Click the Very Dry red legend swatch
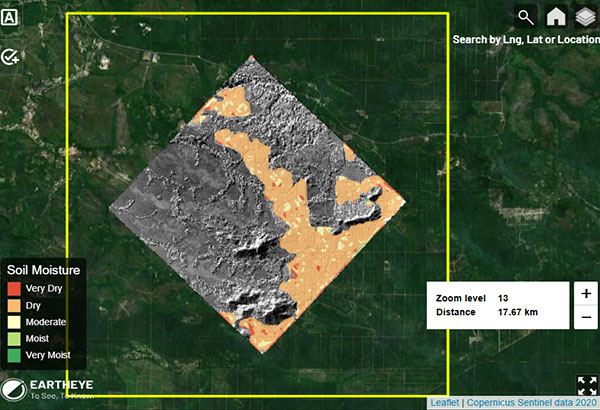600x410 pixels. coord(14,288)
